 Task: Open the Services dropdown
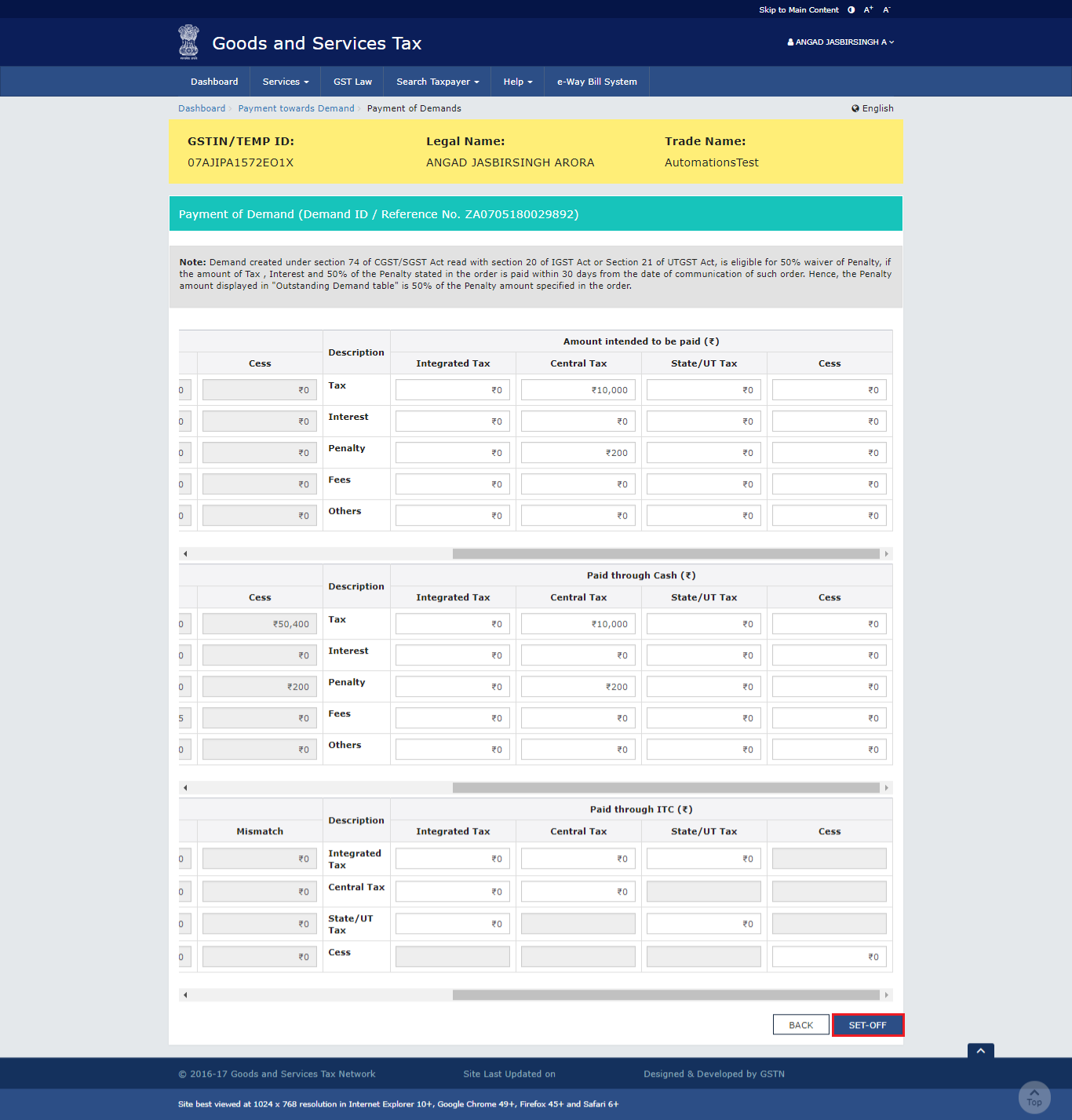click(284, 81)
